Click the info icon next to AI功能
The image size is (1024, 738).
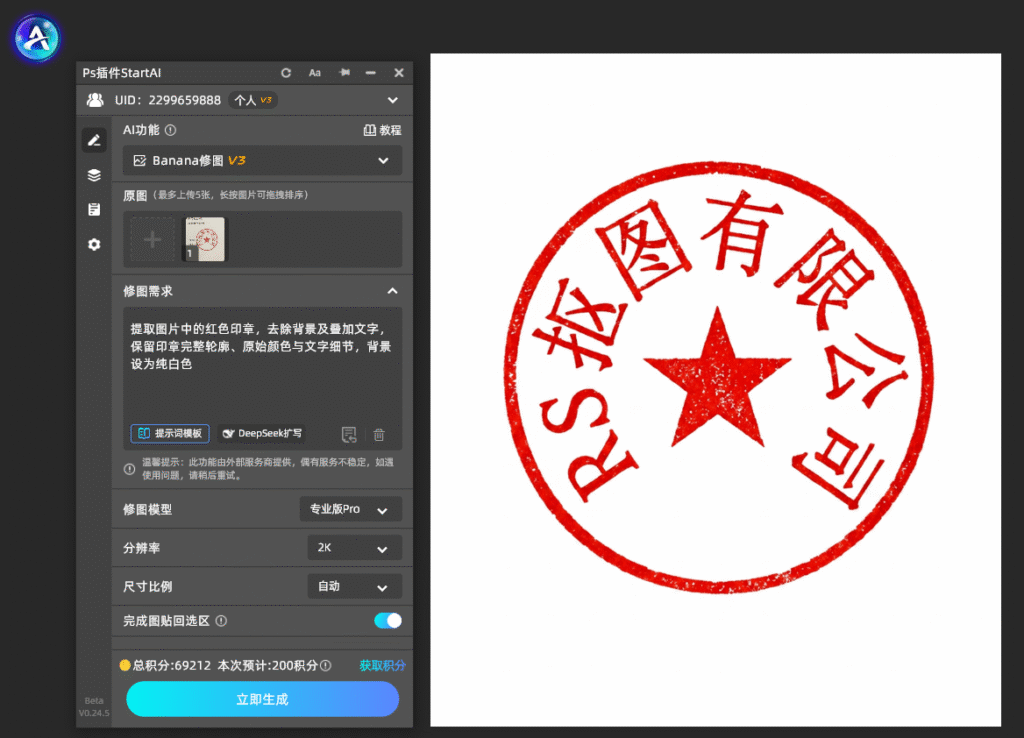click(170, 130)
